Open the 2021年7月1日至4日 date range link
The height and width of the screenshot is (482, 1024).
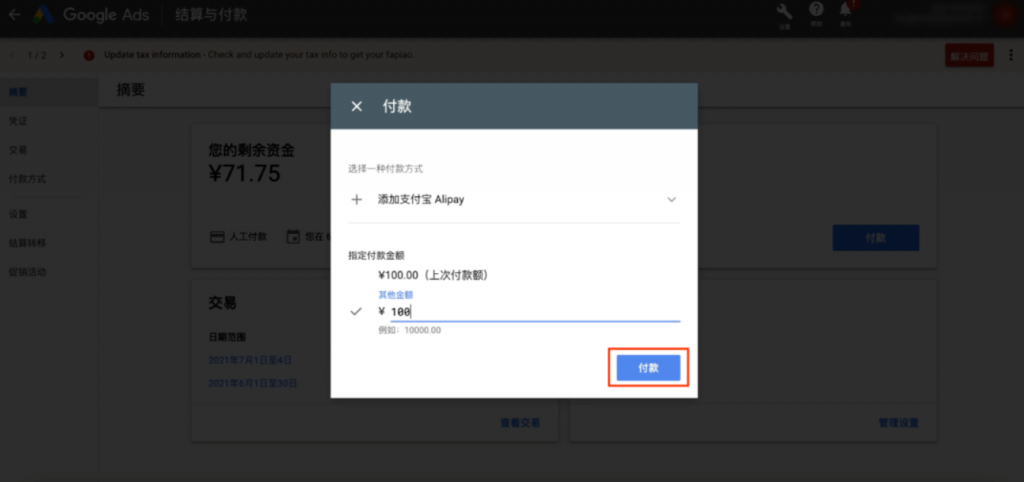pyautogui.click(x=249, y=360)
